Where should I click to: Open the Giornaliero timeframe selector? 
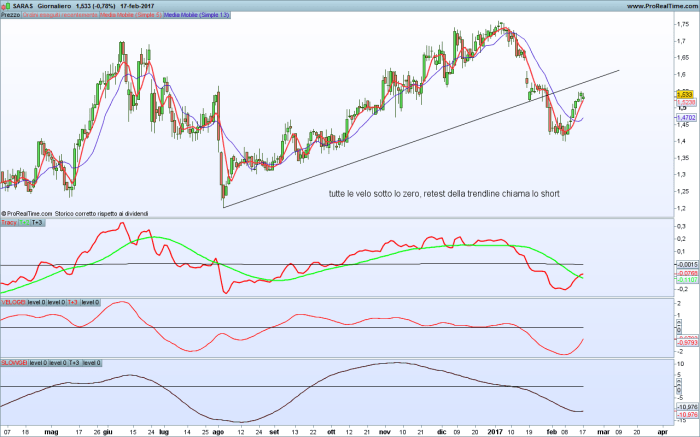pyautogui.click(x=55, y=6)
